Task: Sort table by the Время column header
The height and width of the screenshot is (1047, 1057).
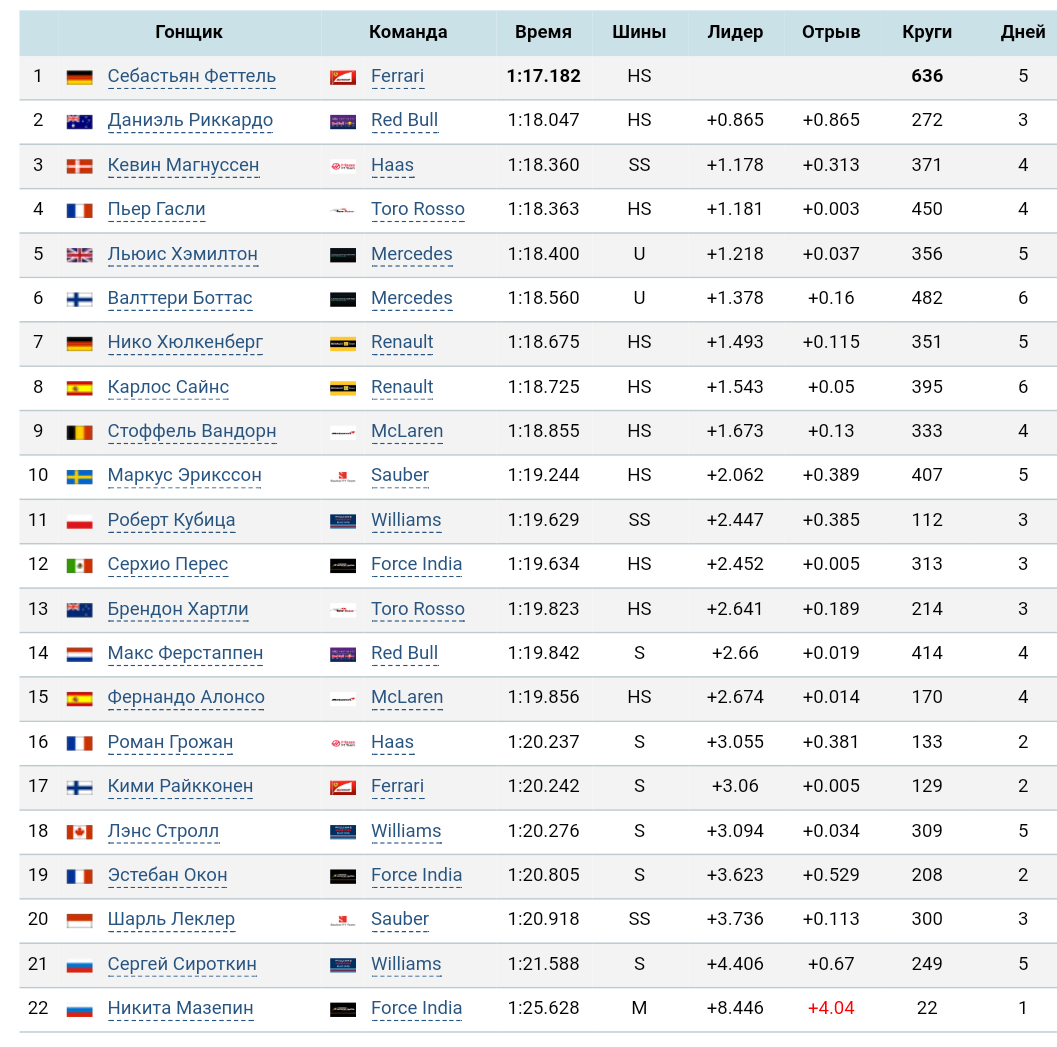Action: 543,32
